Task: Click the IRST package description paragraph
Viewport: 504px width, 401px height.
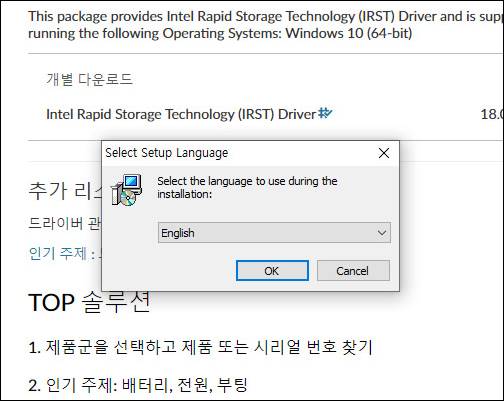Action: coord(266,25)
